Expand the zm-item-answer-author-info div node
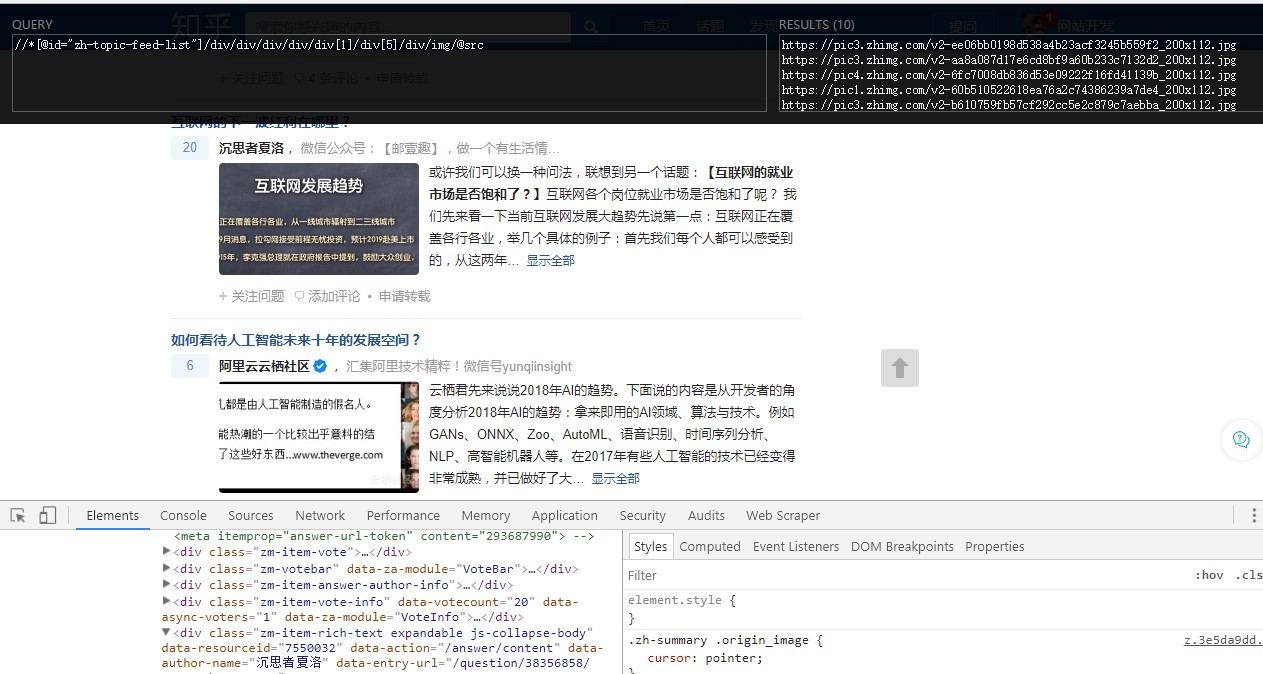1263x674 pixels. (x=167, y=585)
